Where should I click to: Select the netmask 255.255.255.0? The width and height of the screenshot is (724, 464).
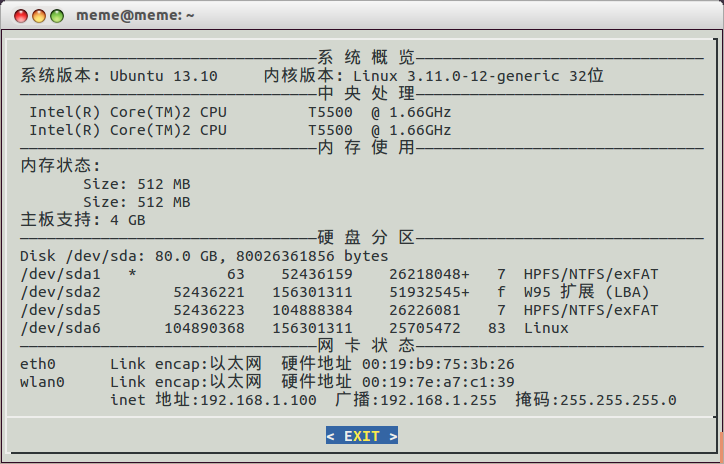point(619,400)
